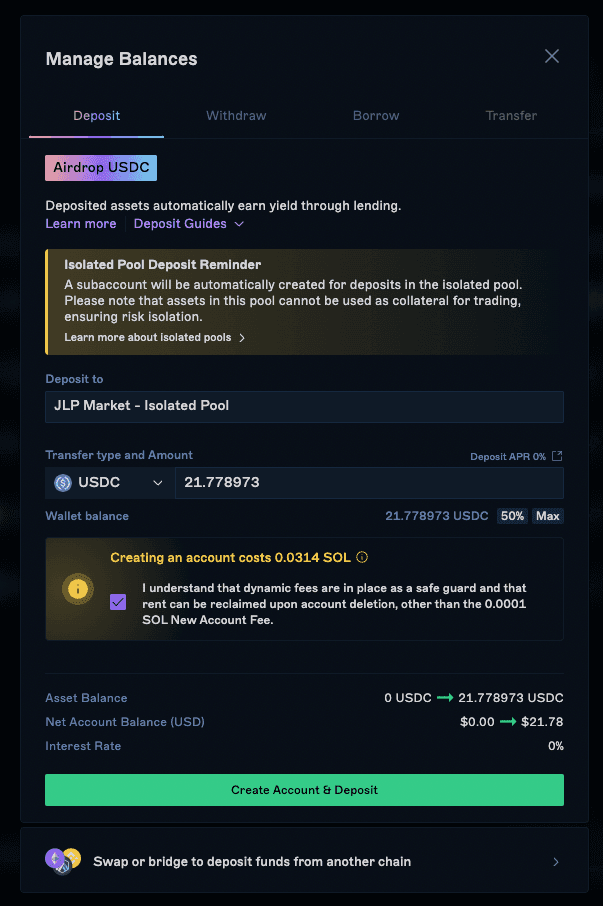This screenshot has height=906, width=603.
Task: Expand the Deposit Guides dropdown
Action: click(x=188, y=224)
